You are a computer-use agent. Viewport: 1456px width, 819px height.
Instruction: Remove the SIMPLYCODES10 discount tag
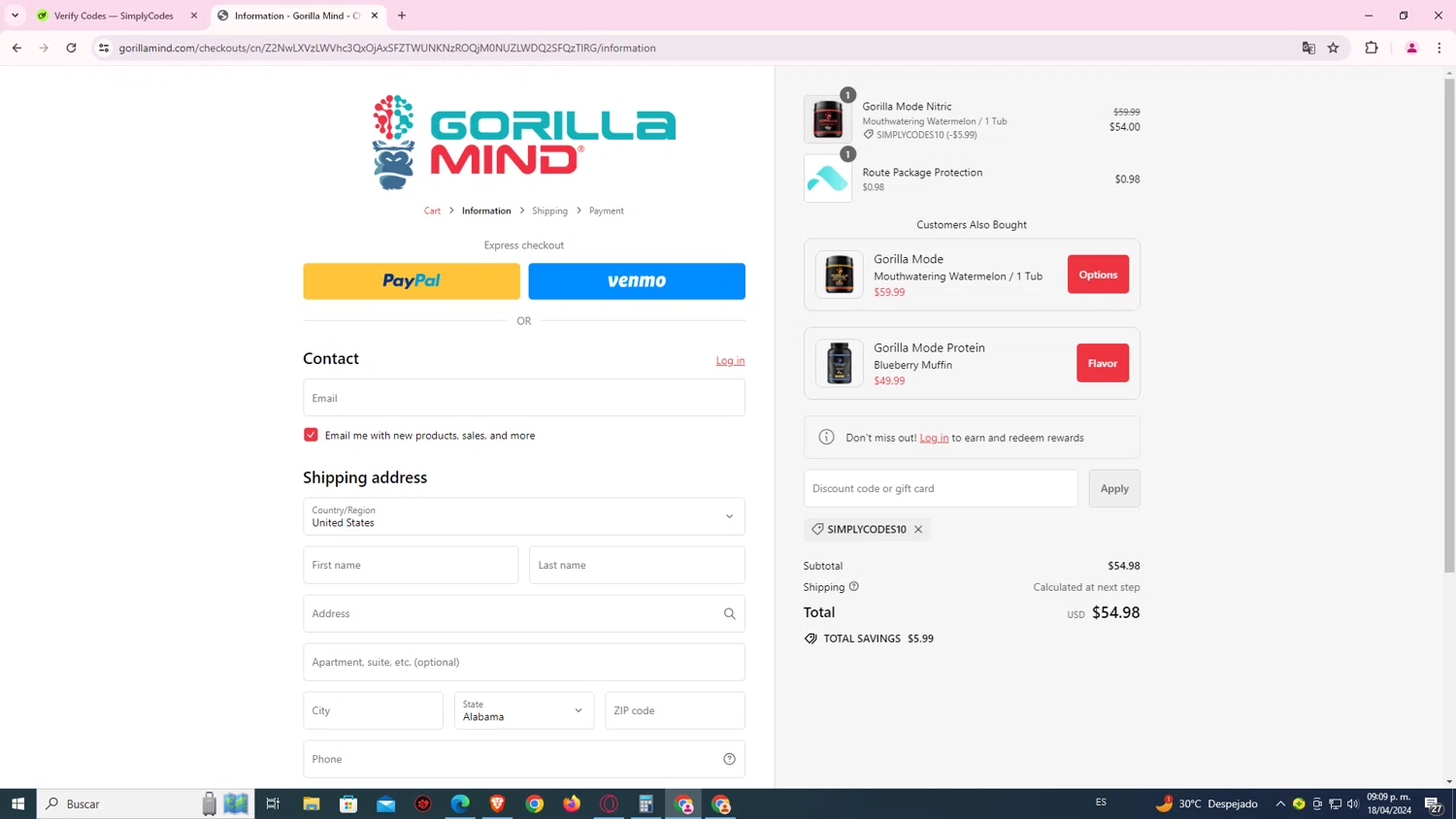point(918,529)
